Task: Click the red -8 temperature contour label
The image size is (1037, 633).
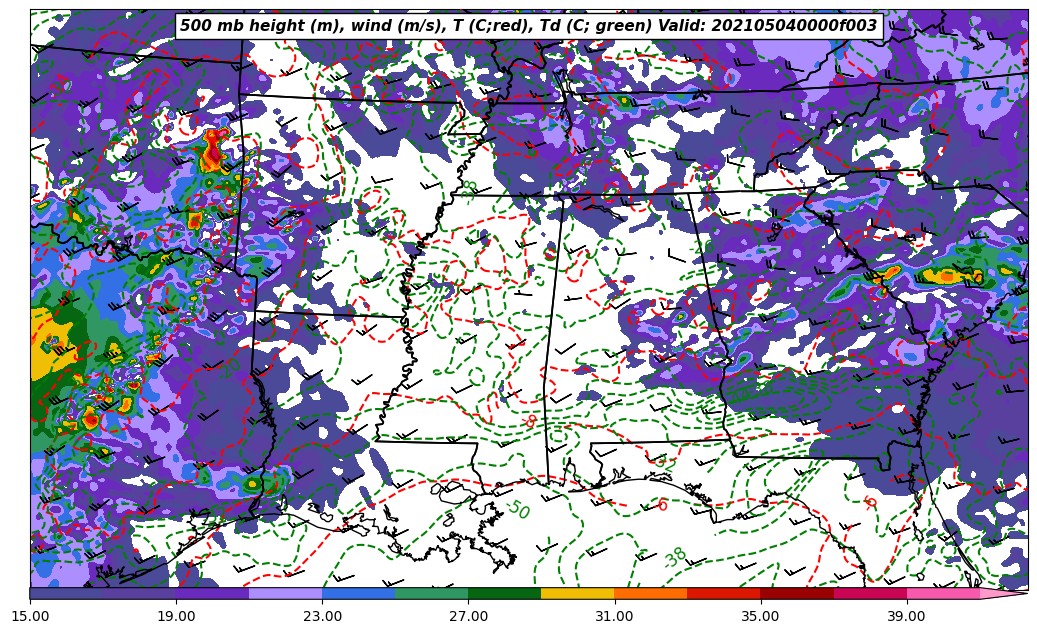Action: pos(530,422)
